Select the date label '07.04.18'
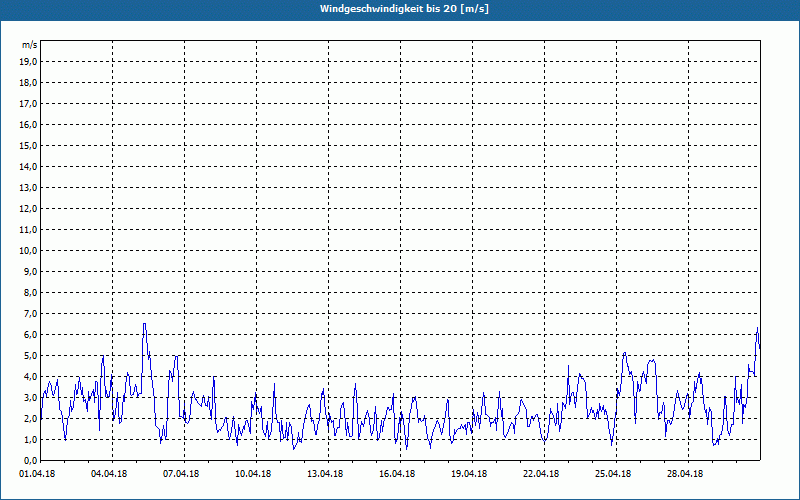 coord(181,474)
